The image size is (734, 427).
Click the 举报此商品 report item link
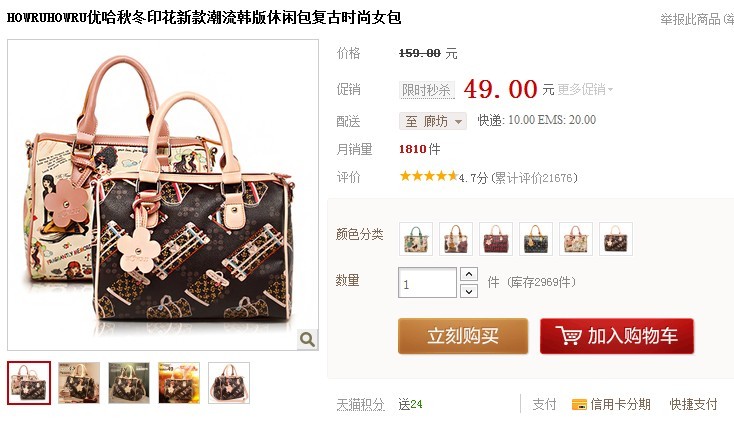click(x=690, y=19)
